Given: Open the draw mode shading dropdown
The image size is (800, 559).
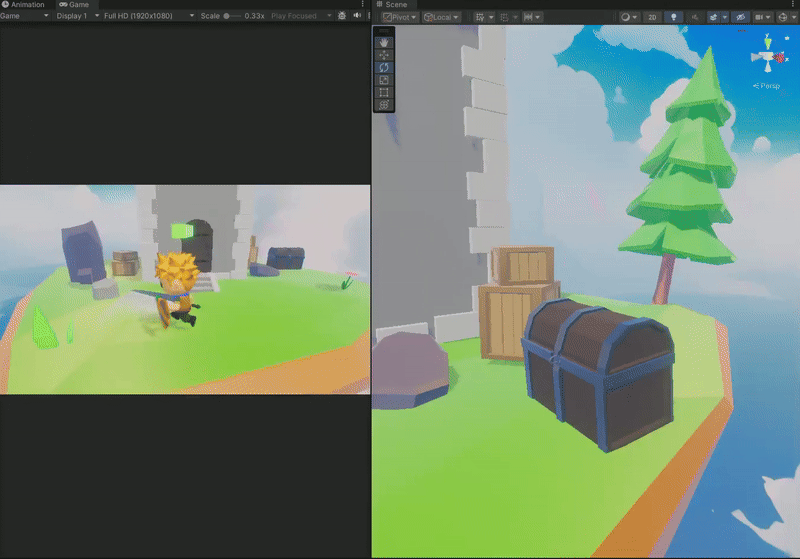Looking at the screenshot, I should point(629,17).
